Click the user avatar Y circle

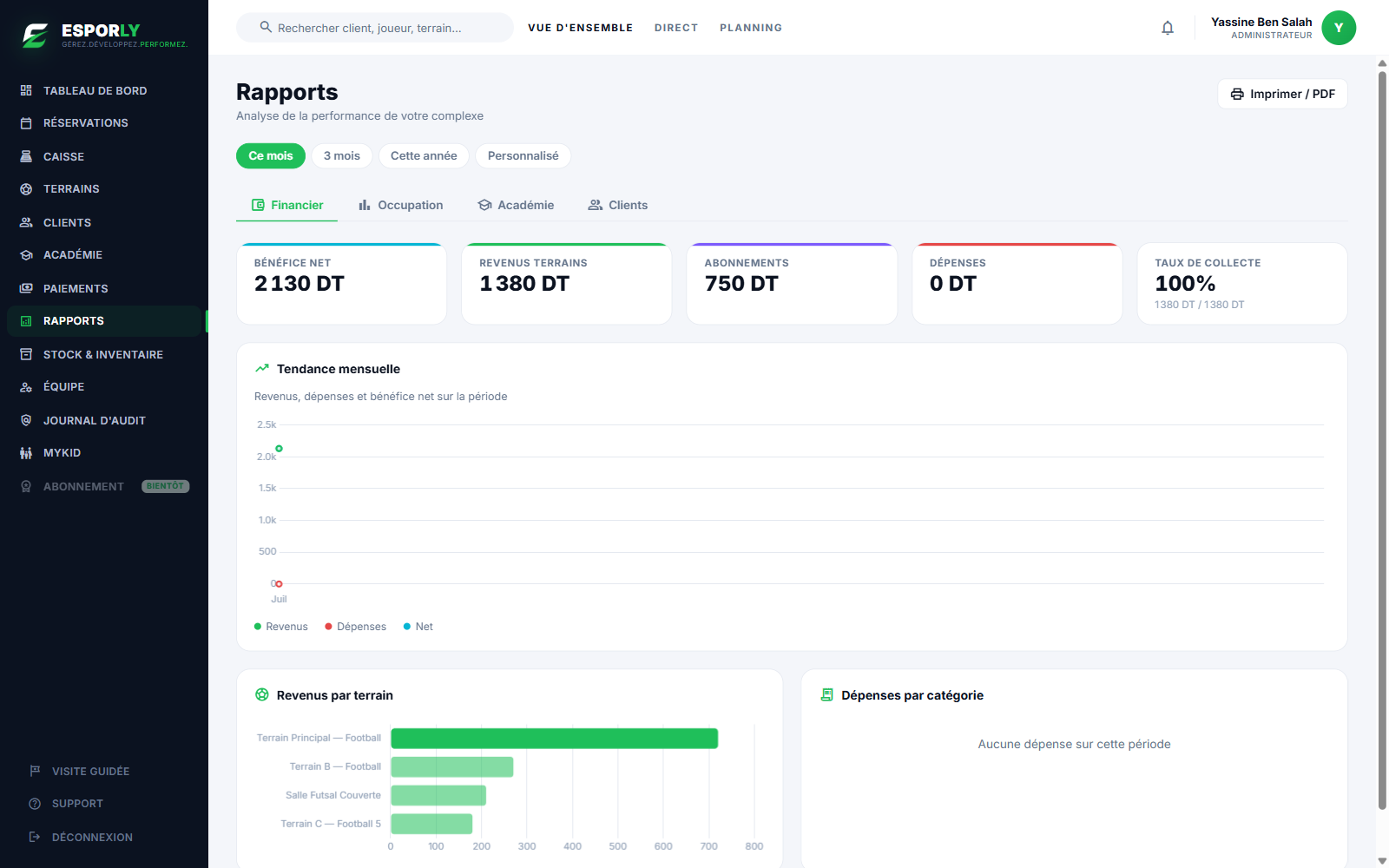click(1339, 28)
